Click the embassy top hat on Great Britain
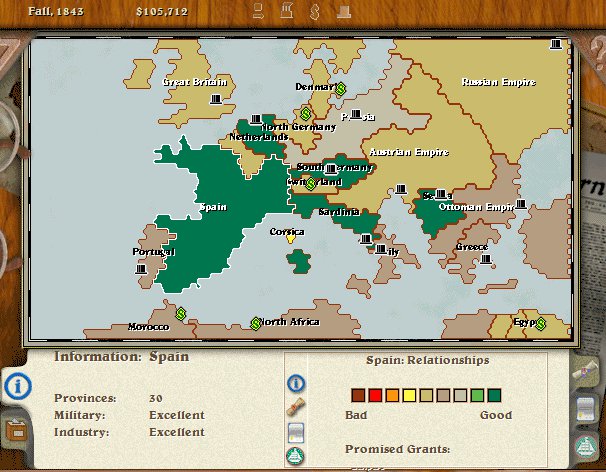Viewport: 606px width, 472px height. coord(216,99)
